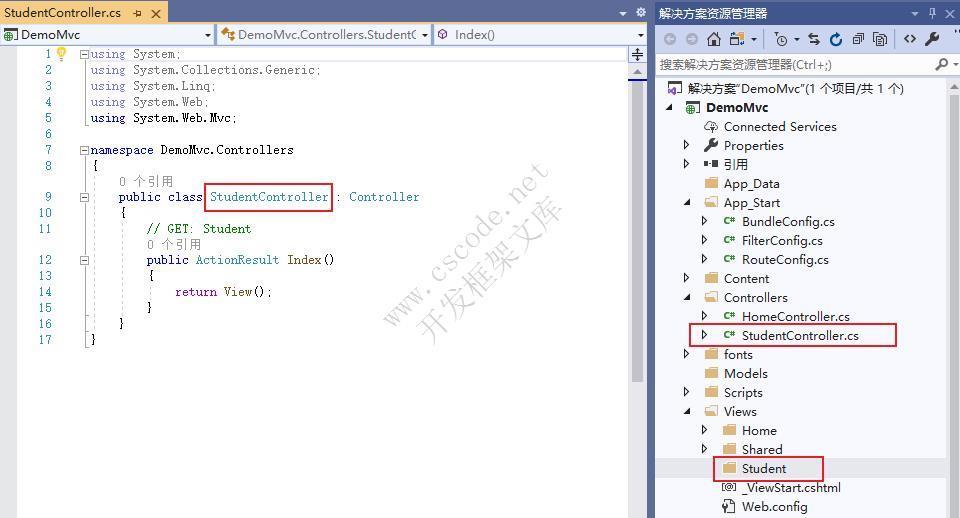Click the Solution Explorer search box
This screenshot has width=960, height=518.
pos(795,64)
